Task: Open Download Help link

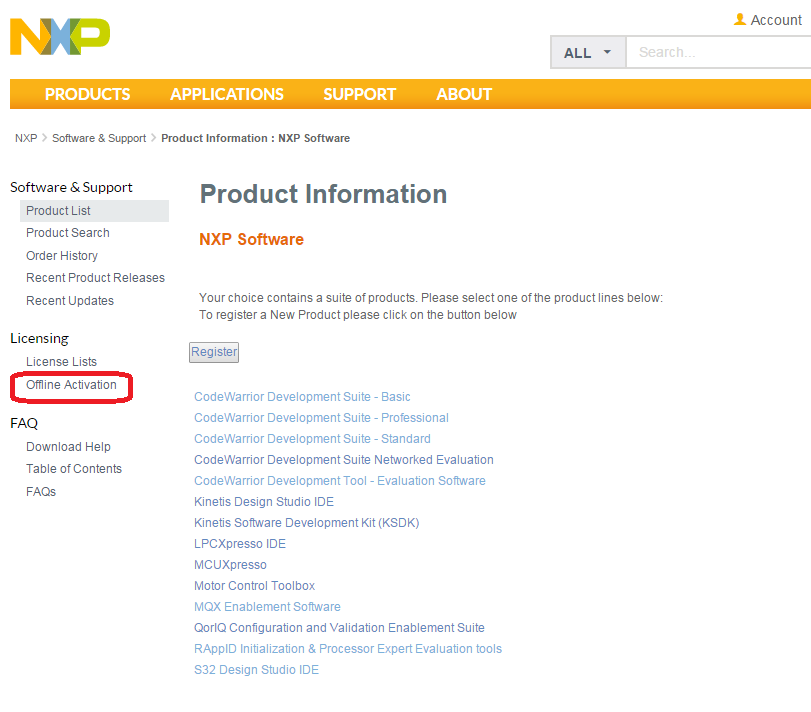Action: tap(68, 447)
